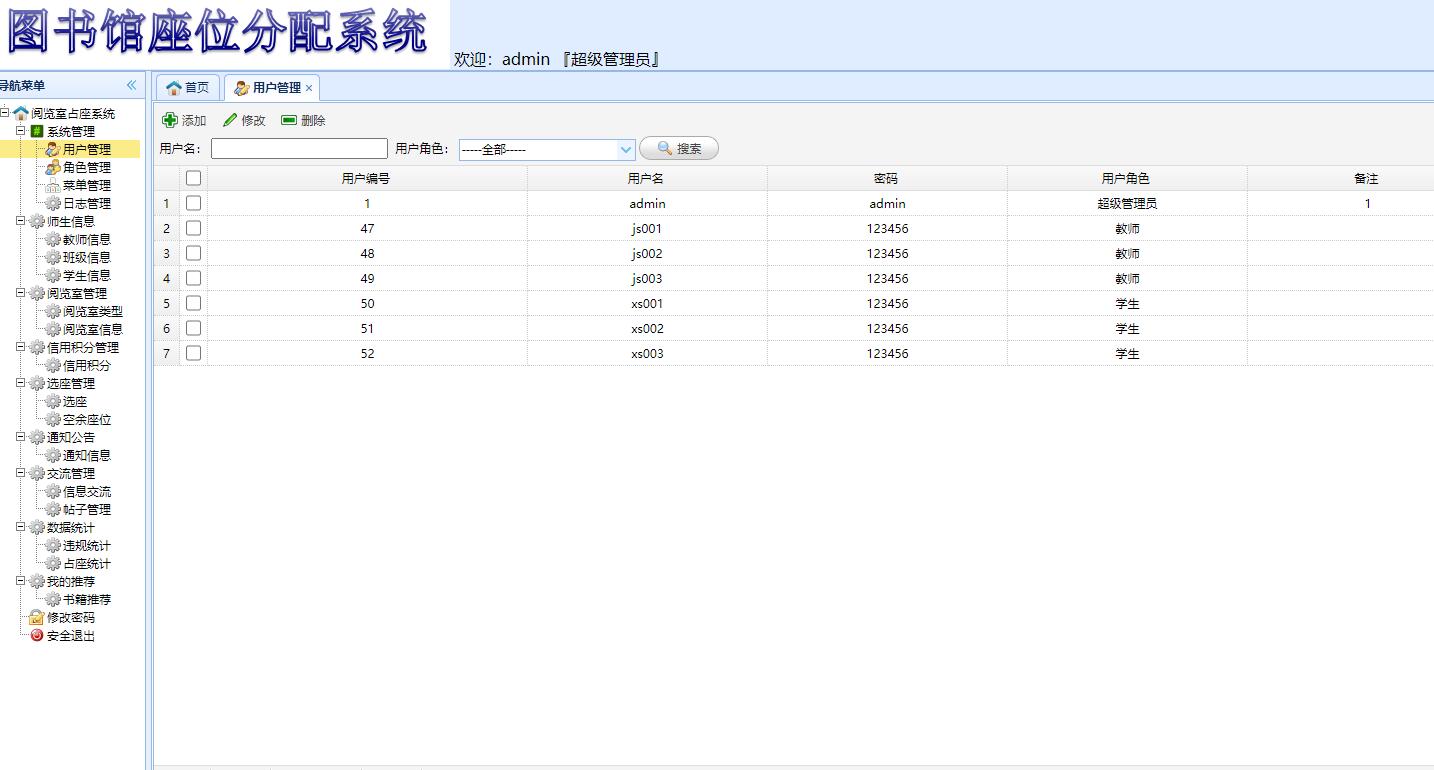Select 用户管理 in the navigation tree

pos(86,148)
